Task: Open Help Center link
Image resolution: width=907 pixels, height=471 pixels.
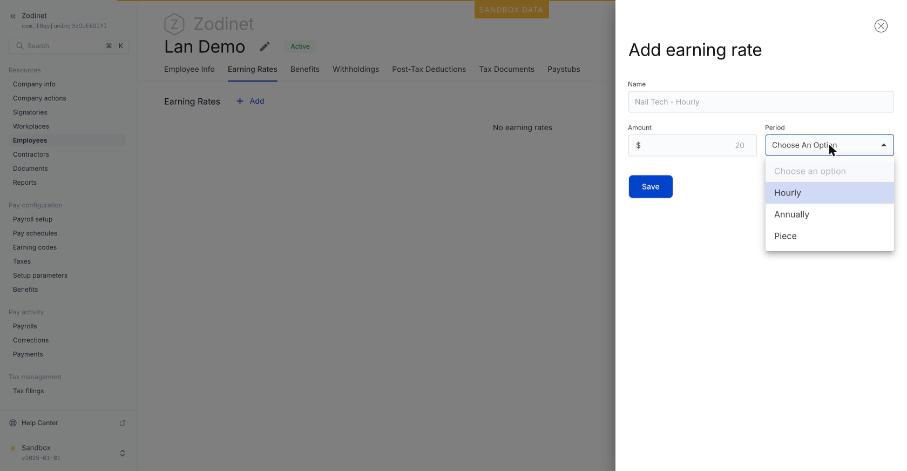Action: point(39,423)
